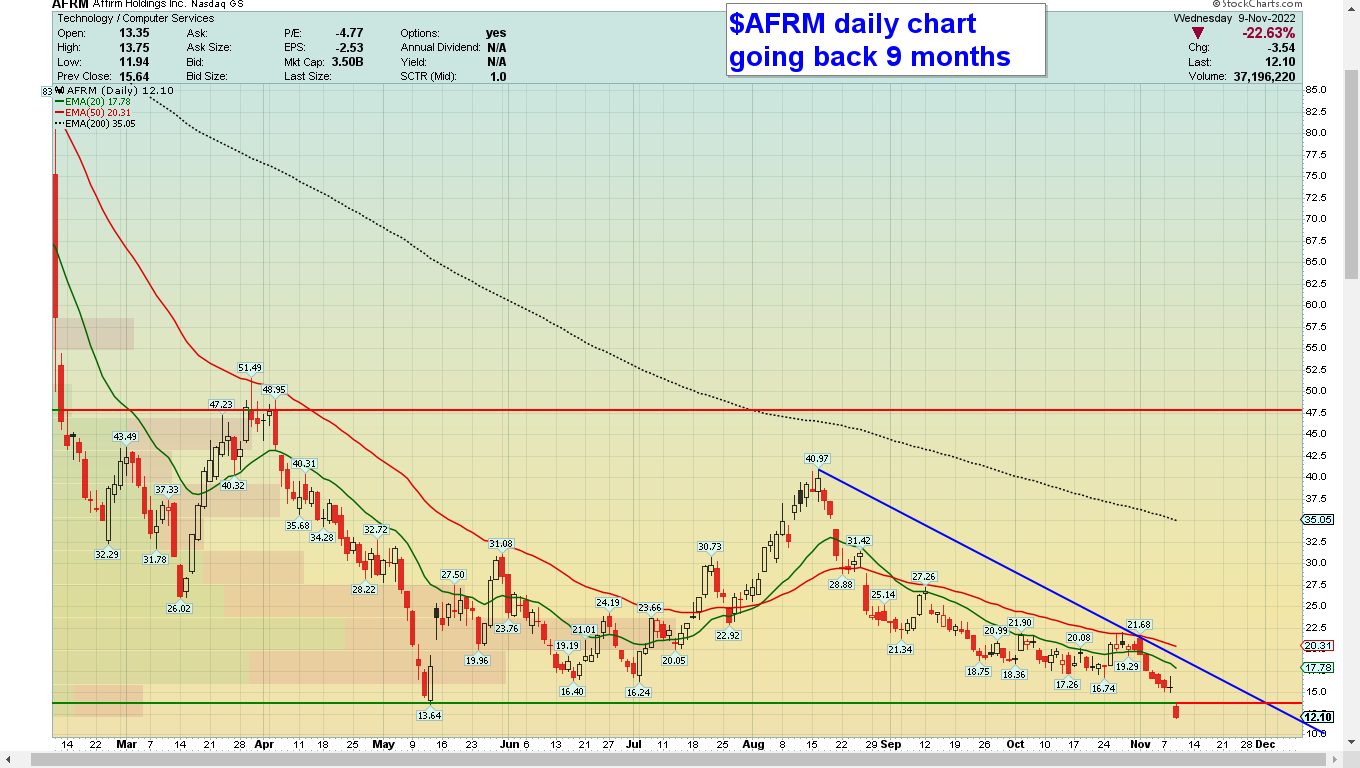This screenshot has width=1360, height=768.
Task: Click the 21.90 price label
Action: (1020, 622)
